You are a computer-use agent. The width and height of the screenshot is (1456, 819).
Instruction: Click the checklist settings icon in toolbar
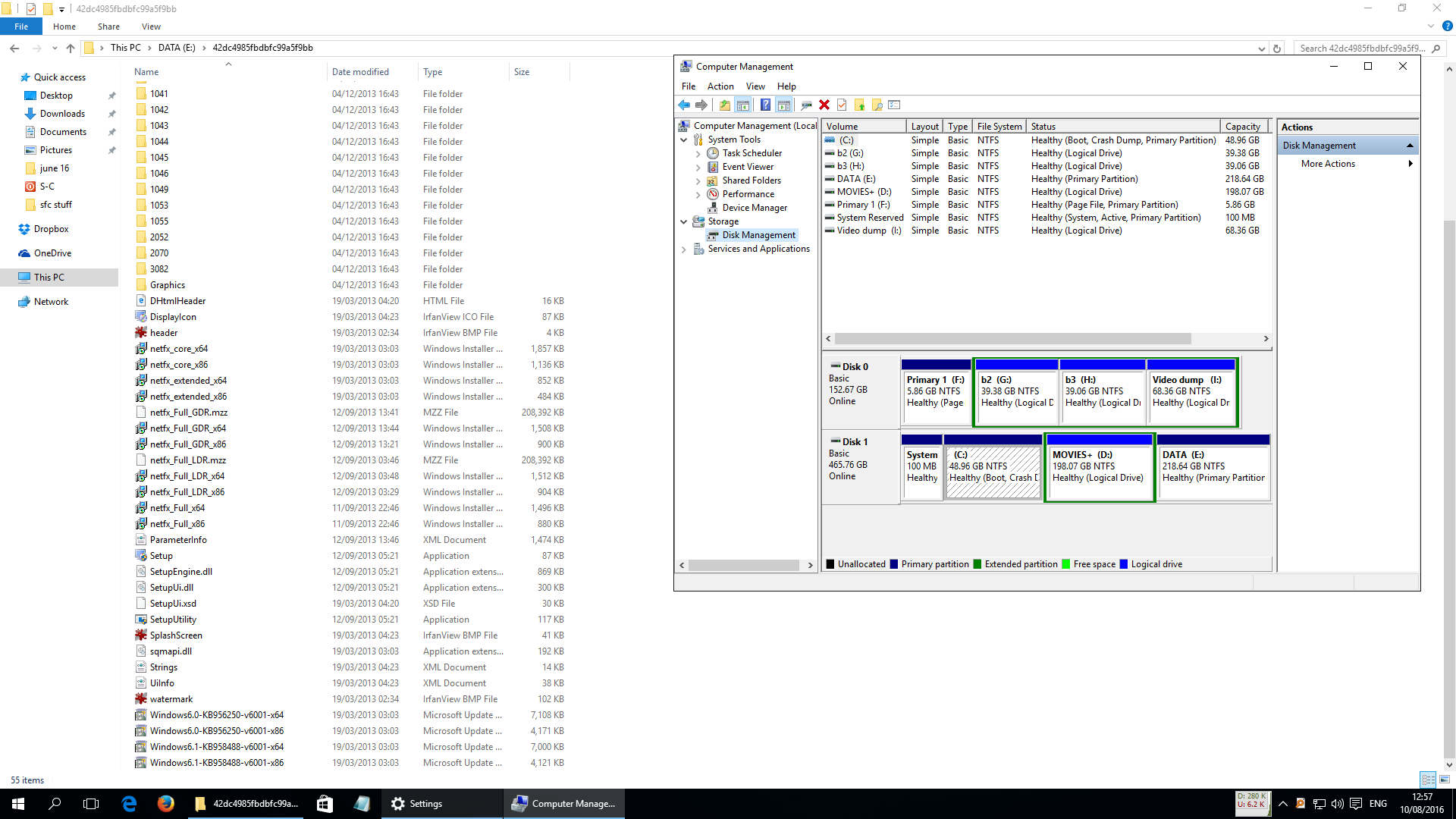tap(894, 105)
